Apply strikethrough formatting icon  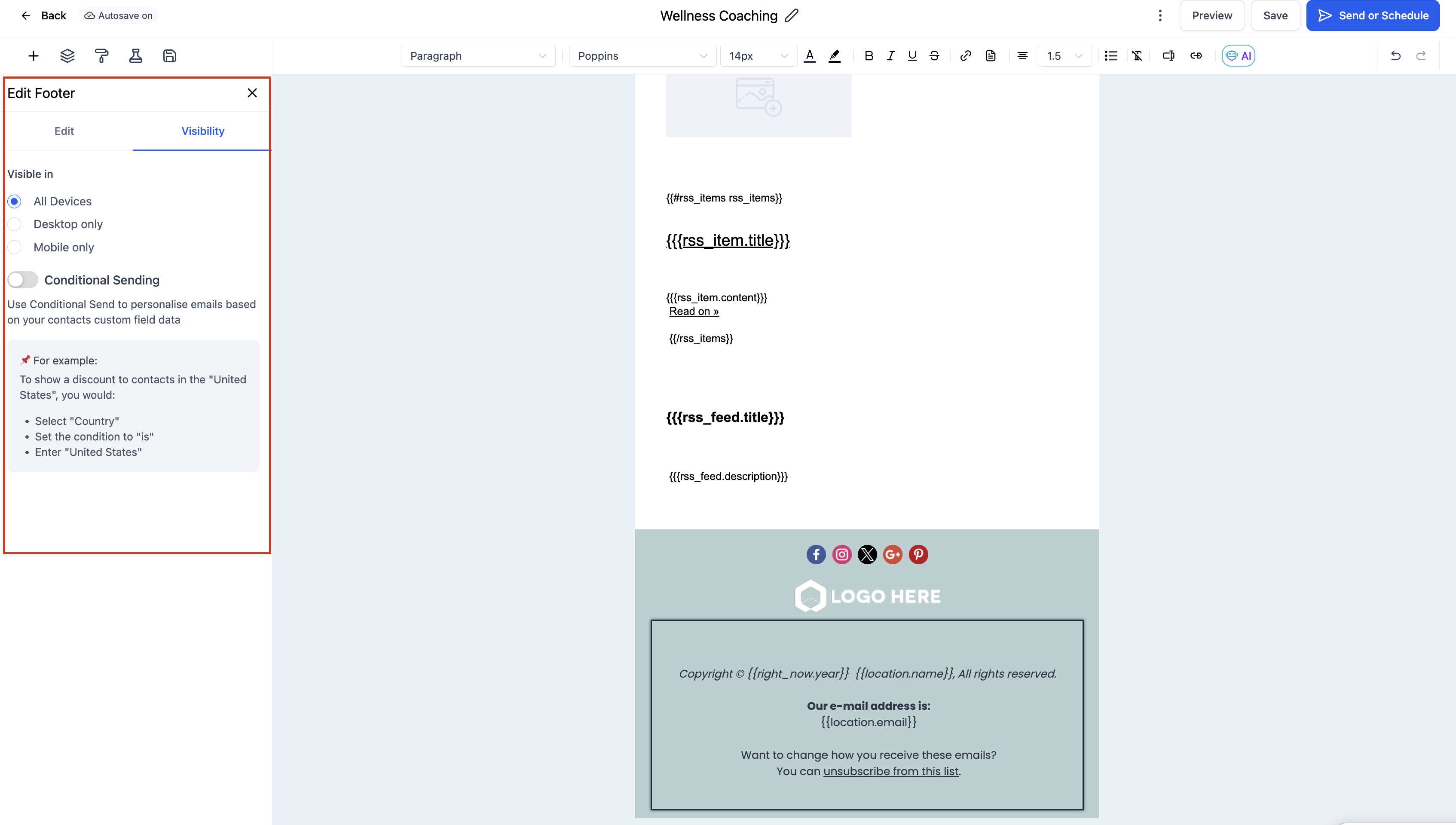[934, 55]
